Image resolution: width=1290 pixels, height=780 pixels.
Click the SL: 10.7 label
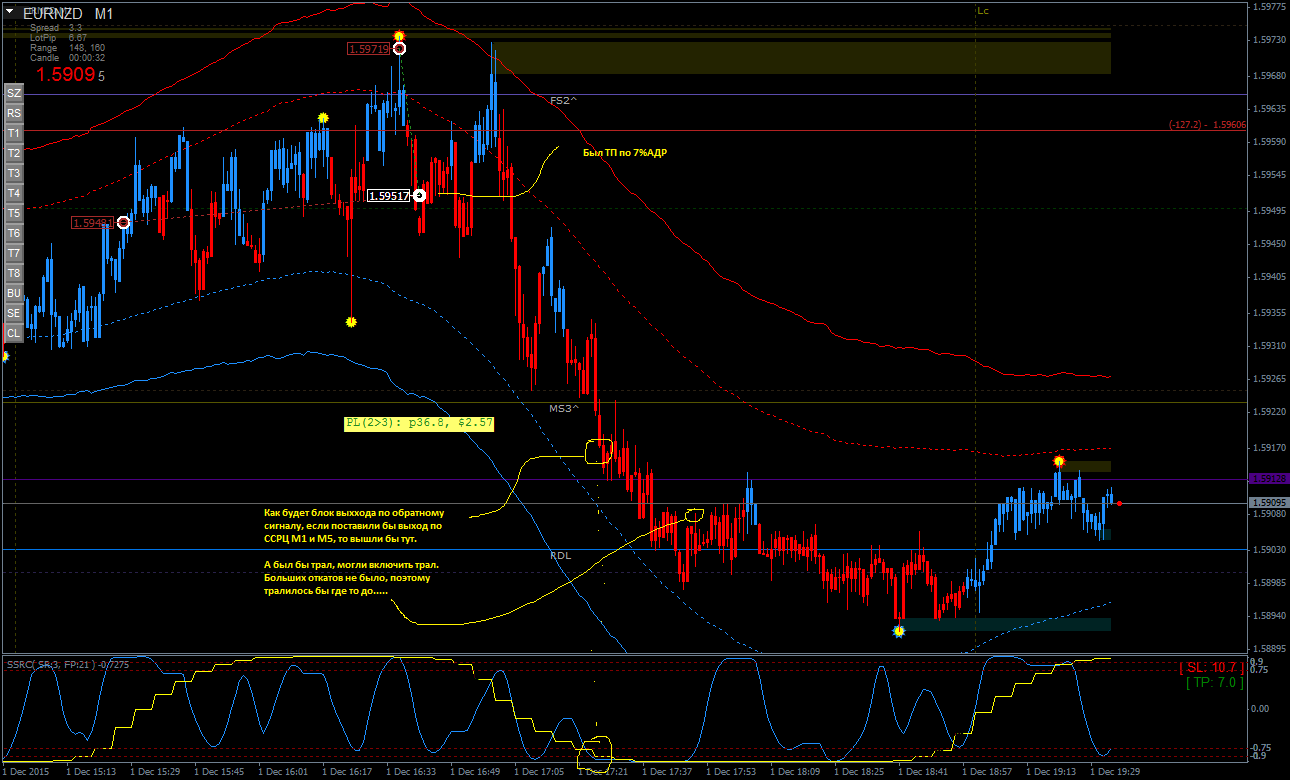click(1212, 667)
